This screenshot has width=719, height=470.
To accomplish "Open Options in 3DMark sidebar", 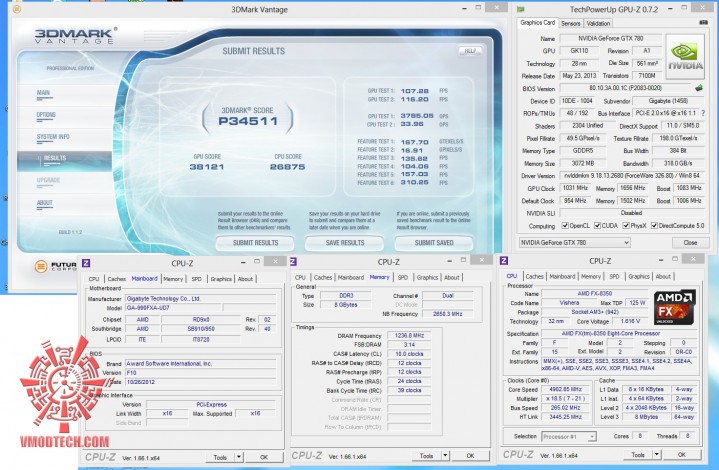I will click(x=46, y=115).
